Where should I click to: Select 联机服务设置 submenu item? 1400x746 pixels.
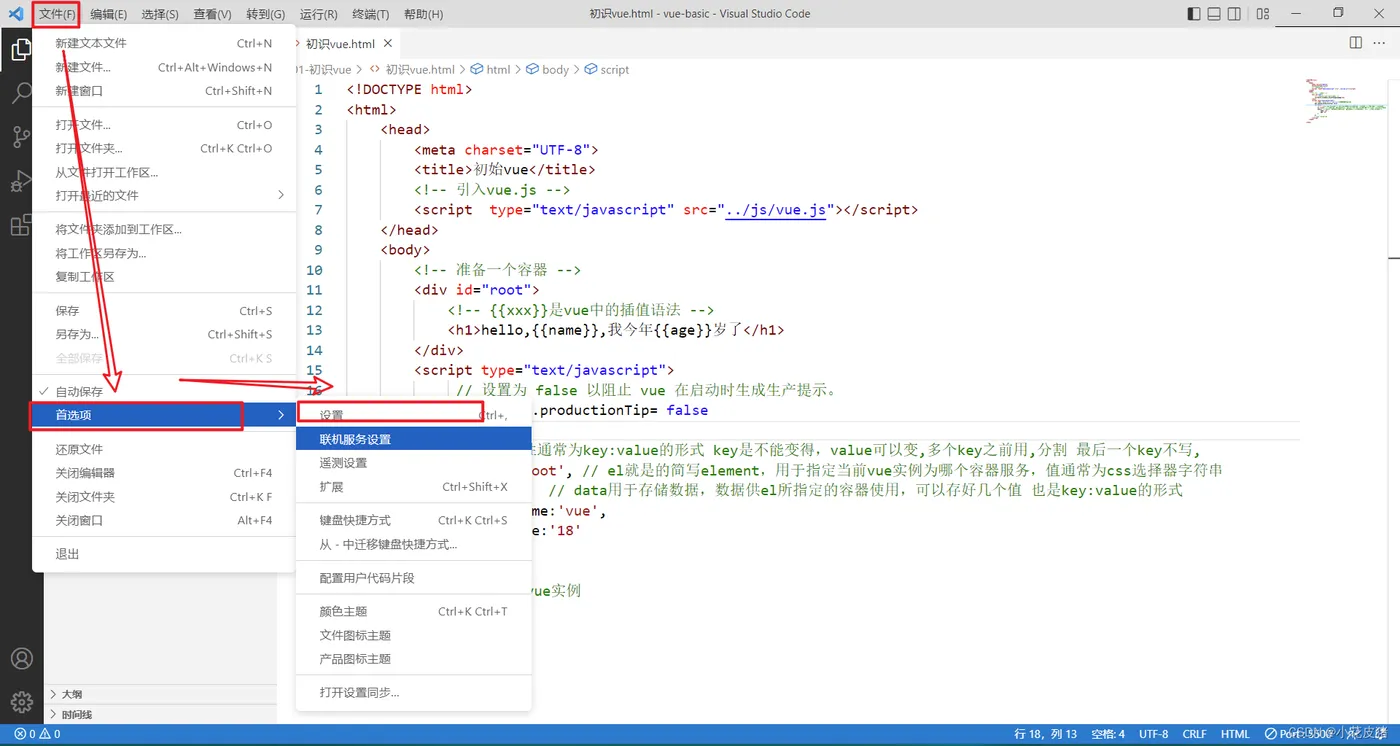click(x=414, y=439)
